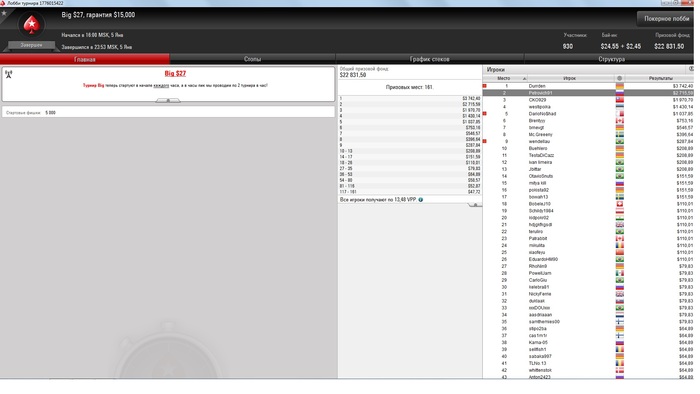Click the Chinese flag beside xiaofeyu
700x394 pixels.
click(620, 253)
